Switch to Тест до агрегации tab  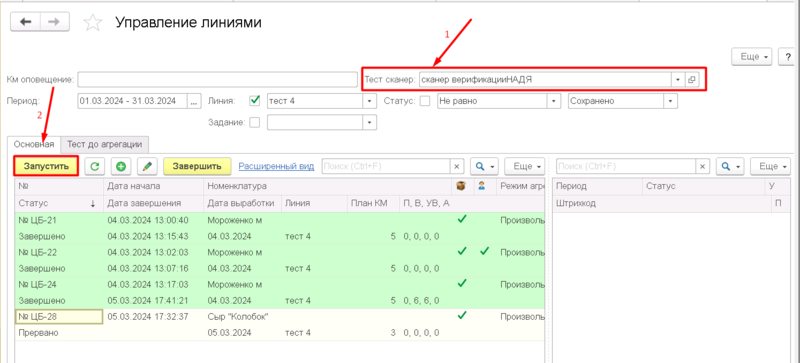(105, 144)
